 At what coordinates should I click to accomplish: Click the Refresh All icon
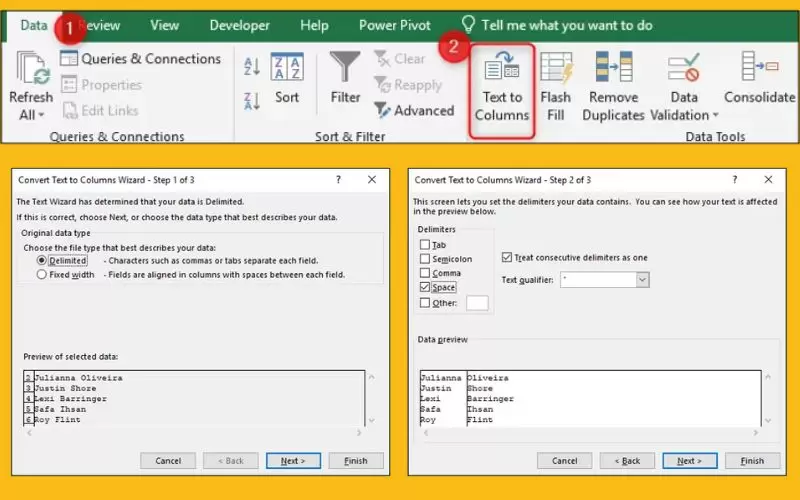coord(32,68)
